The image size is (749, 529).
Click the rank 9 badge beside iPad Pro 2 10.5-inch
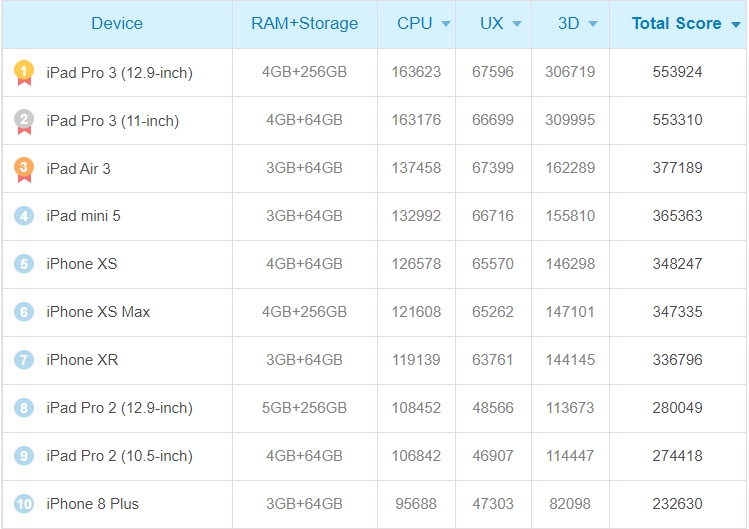[24, 455]
